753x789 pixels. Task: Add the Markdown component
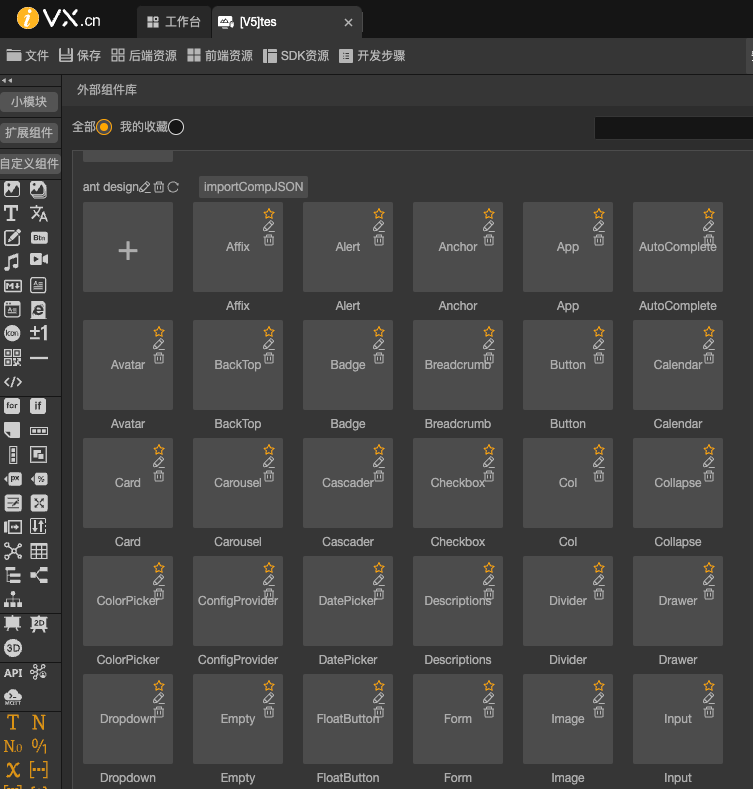[x=13, y=286]
